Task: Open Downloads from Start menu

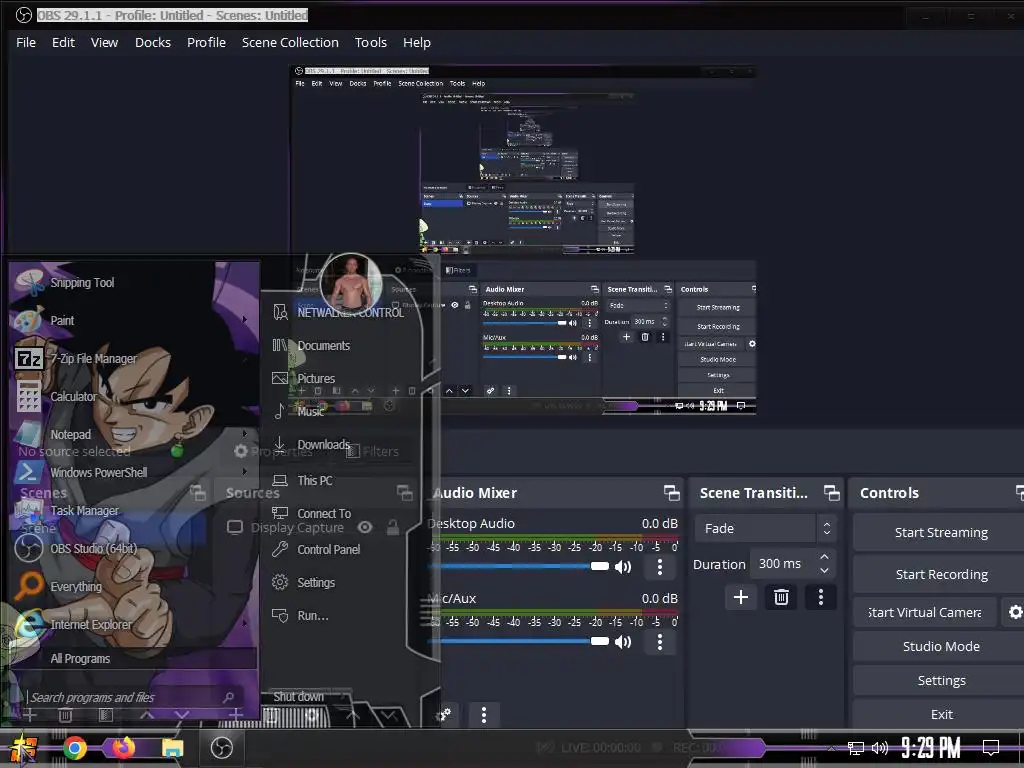Action: [x=323, y=445]
